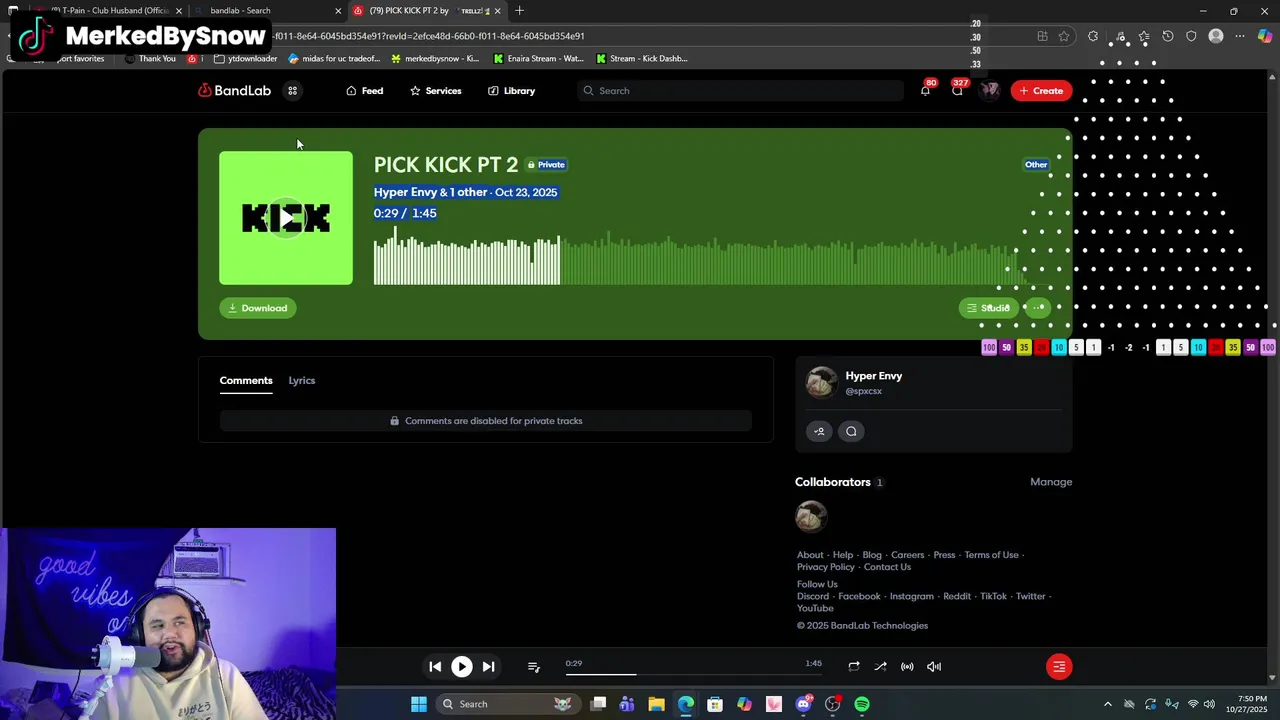Switch to the Lyrics tab
Viewport: 1280px width, 720px height.
(x=302, y=381)
